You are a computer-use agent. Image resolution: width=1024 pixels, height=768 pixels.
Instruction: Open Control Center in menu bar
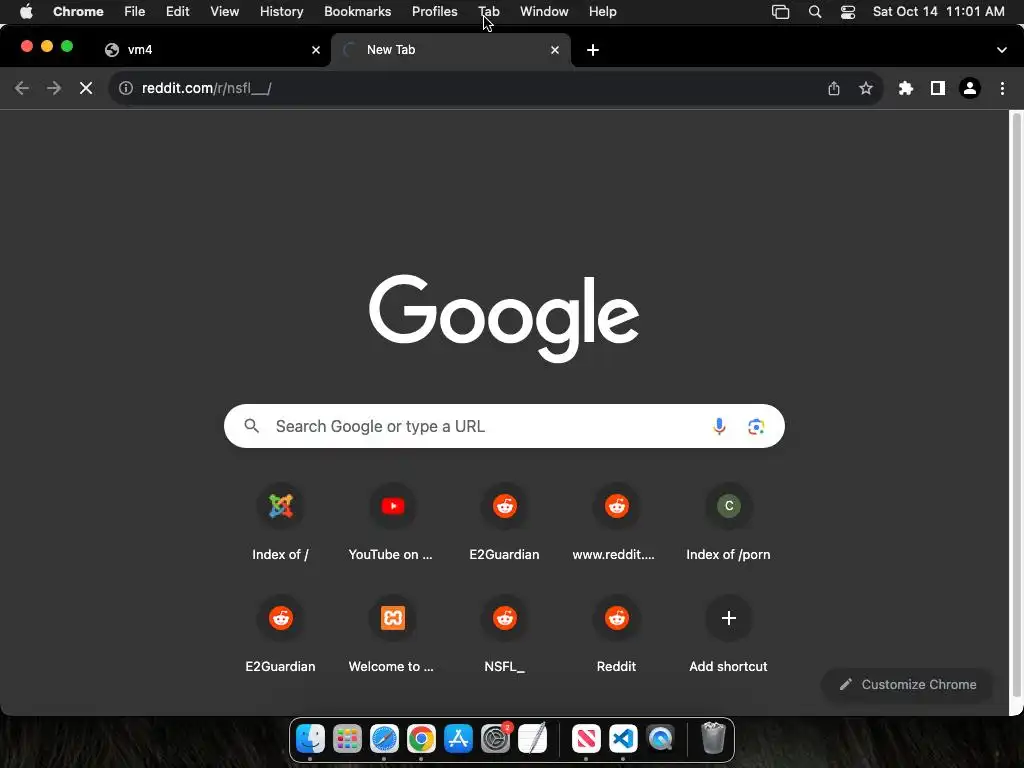pyautogui.click(x=848, y=12)
